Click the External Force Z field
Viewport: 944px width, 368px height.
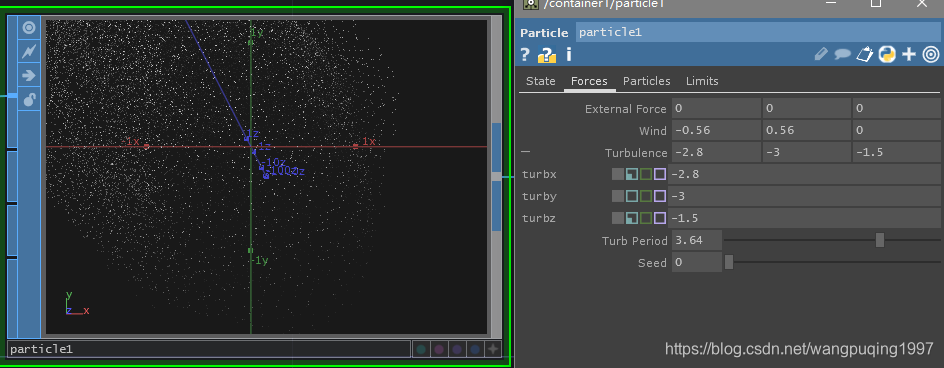896,108
